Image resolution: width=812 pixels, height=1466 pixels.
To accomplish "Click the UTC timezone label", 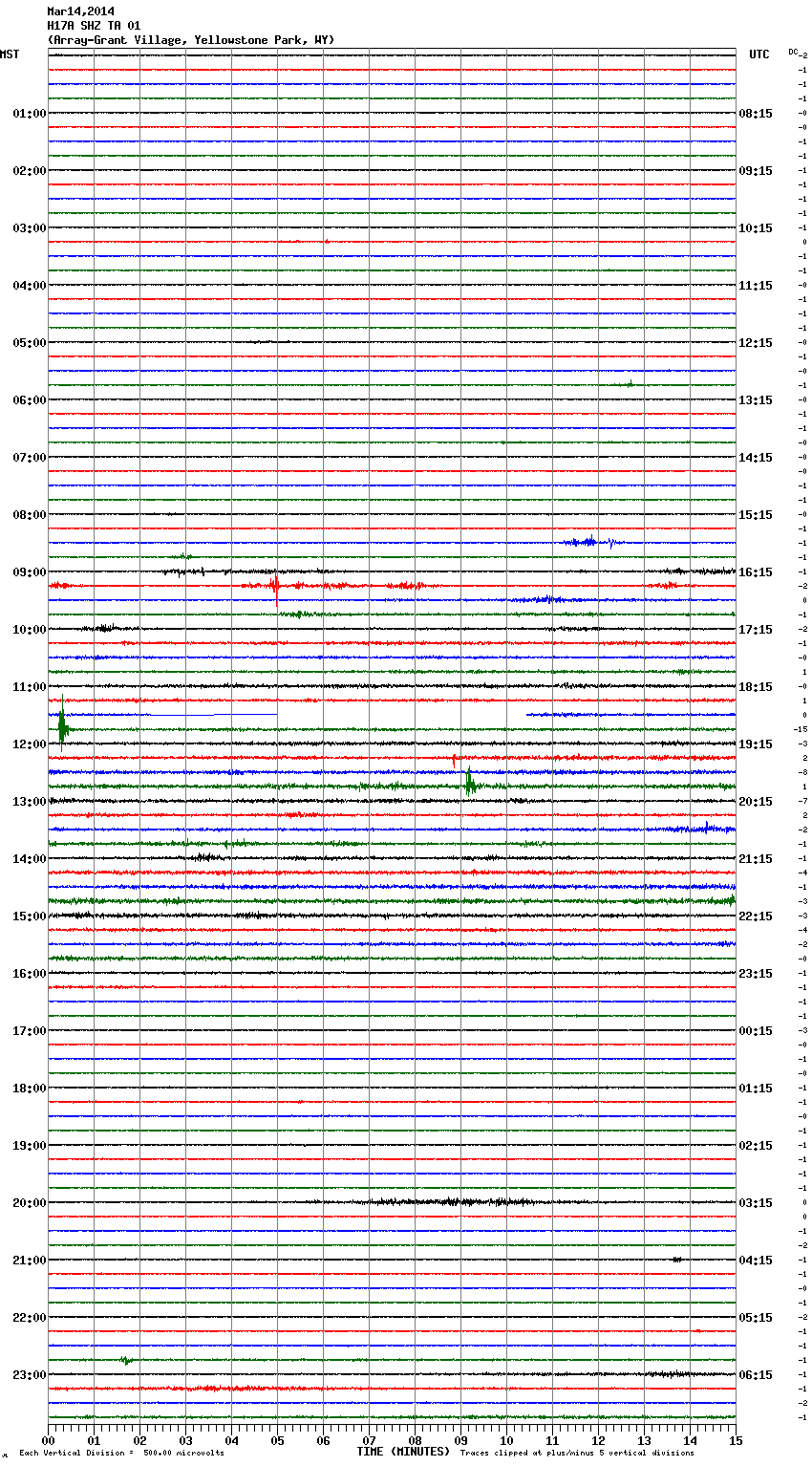I will click(759, 54).
